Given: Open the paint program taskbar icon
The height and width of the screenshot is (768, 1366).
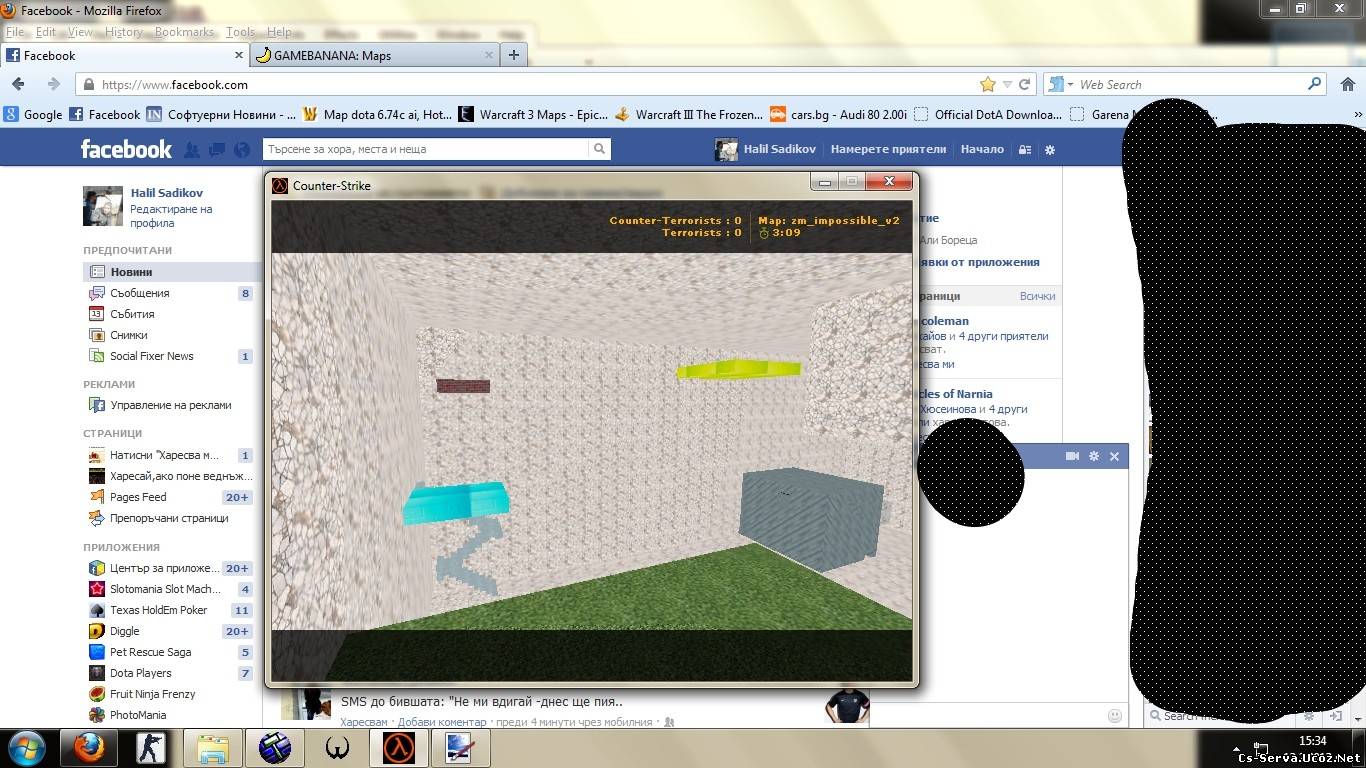Looking at the screenshot, I should [x=459, y=748].
